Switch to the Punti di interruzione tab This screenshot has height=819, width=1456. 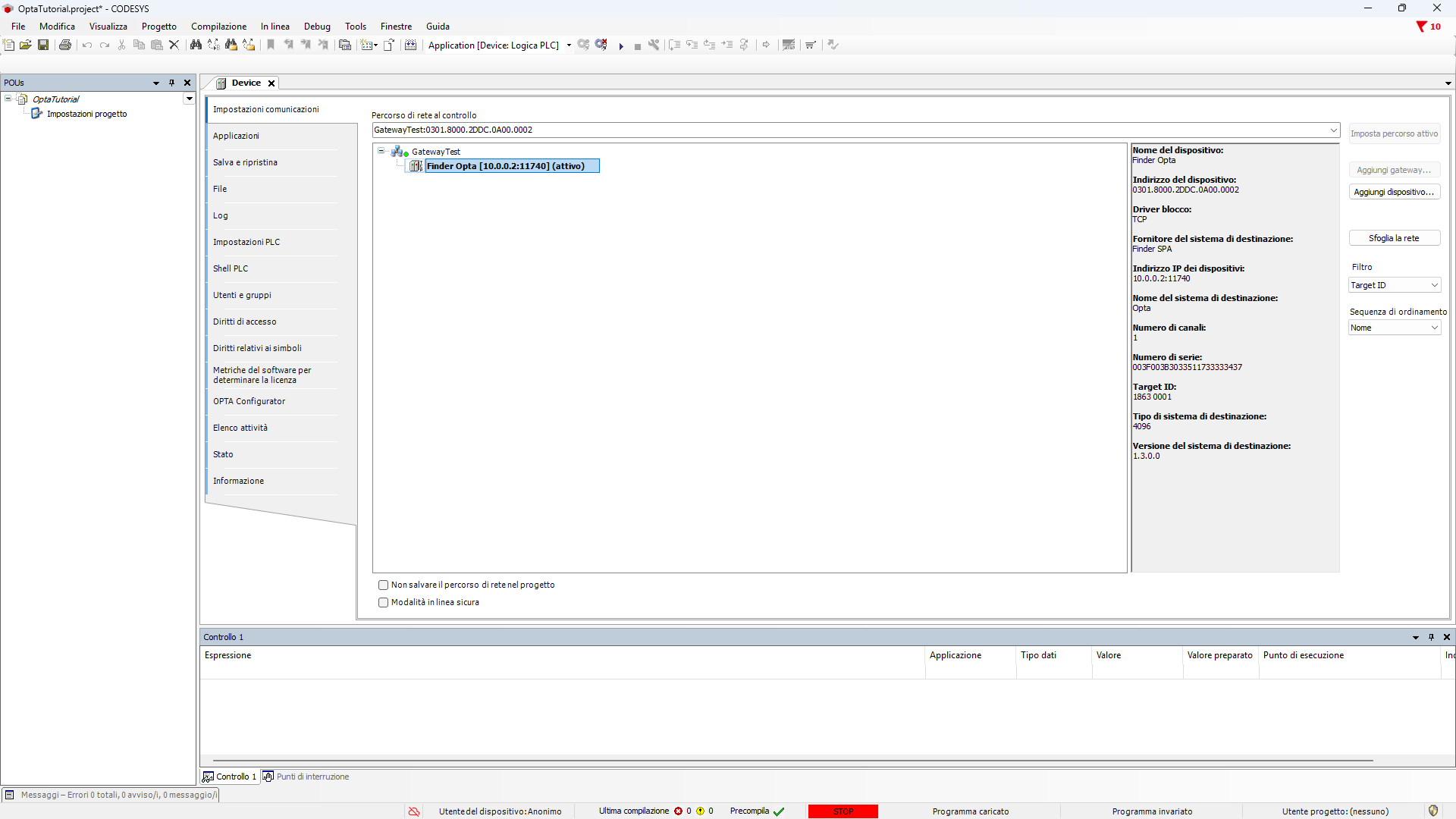click(x=306, y=777)
